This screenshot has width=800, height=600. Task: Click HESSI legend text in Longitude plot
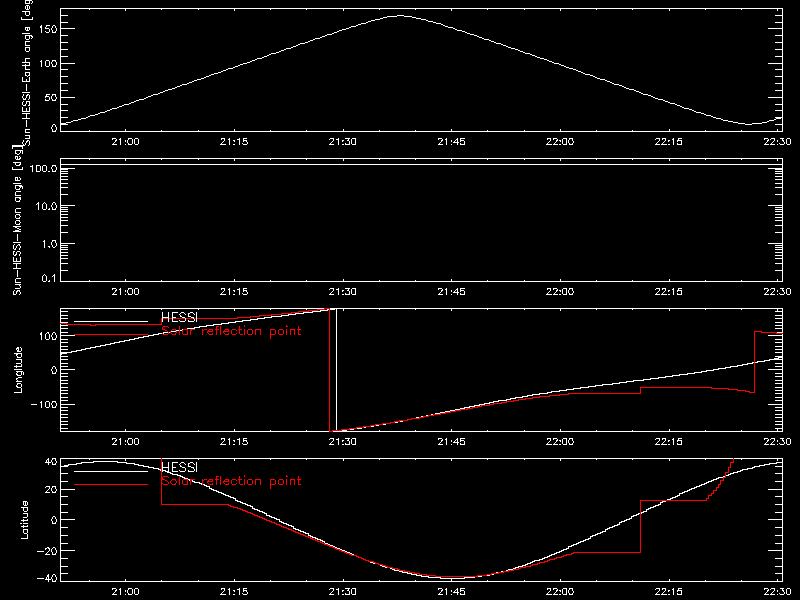179,317
